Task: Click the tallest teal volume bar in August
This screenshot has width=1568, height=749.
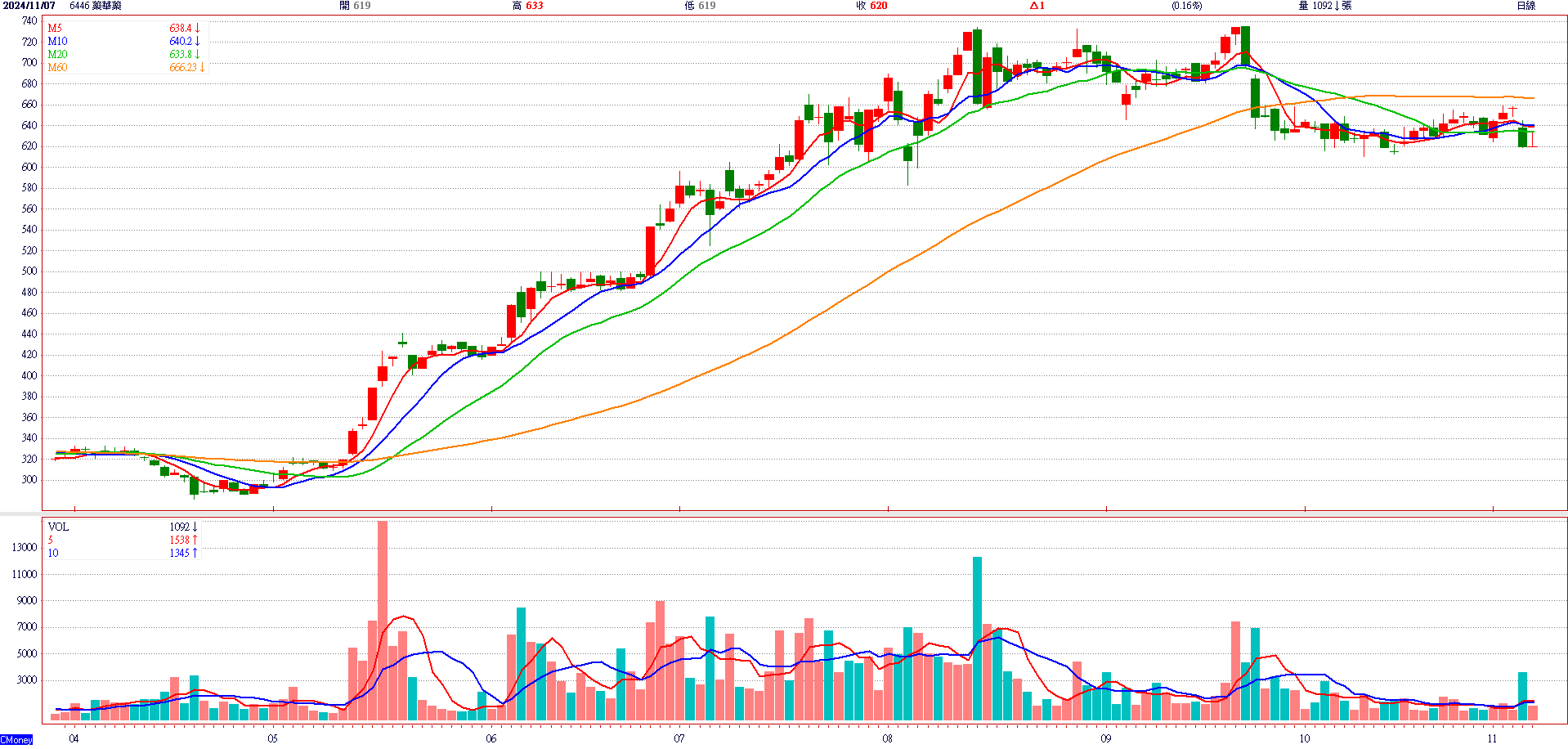Action: point(977,638)
